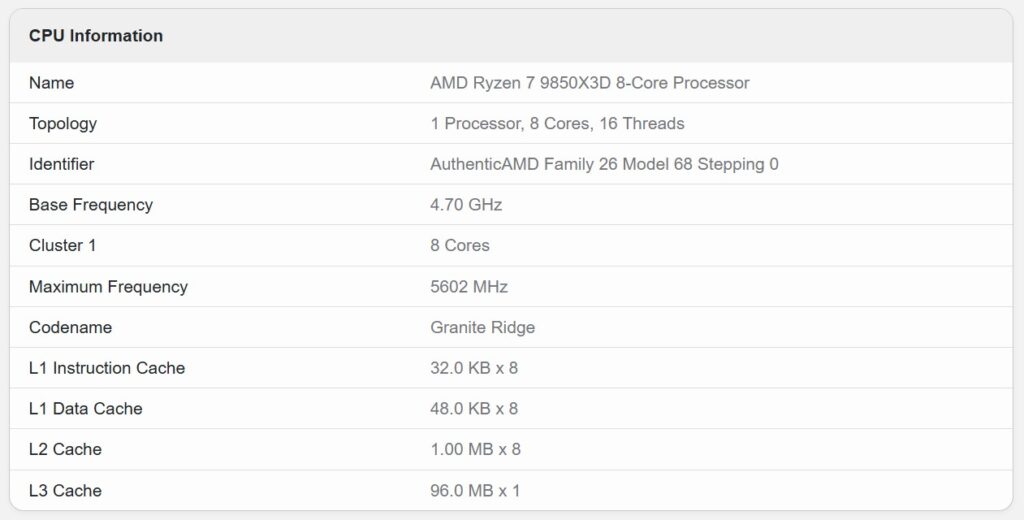Viewport: 1024px width, 520px height.
Task: Click the Codename row label
Action: pos(70,328)
